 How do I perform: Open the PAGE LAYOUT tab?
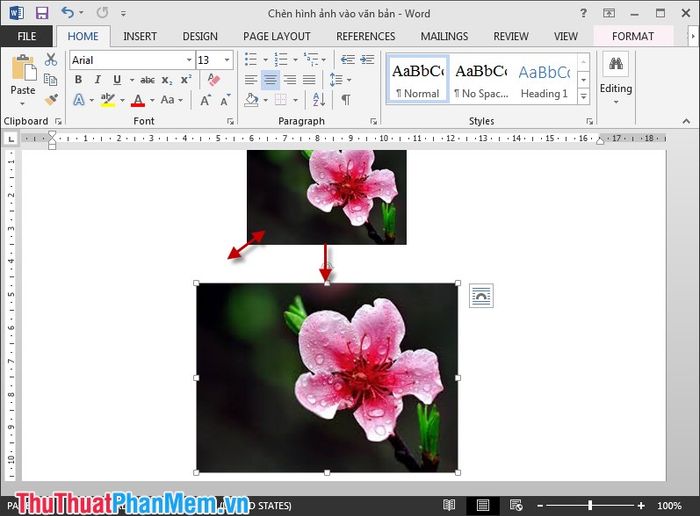pyautogui.click(x=277, y=36)
